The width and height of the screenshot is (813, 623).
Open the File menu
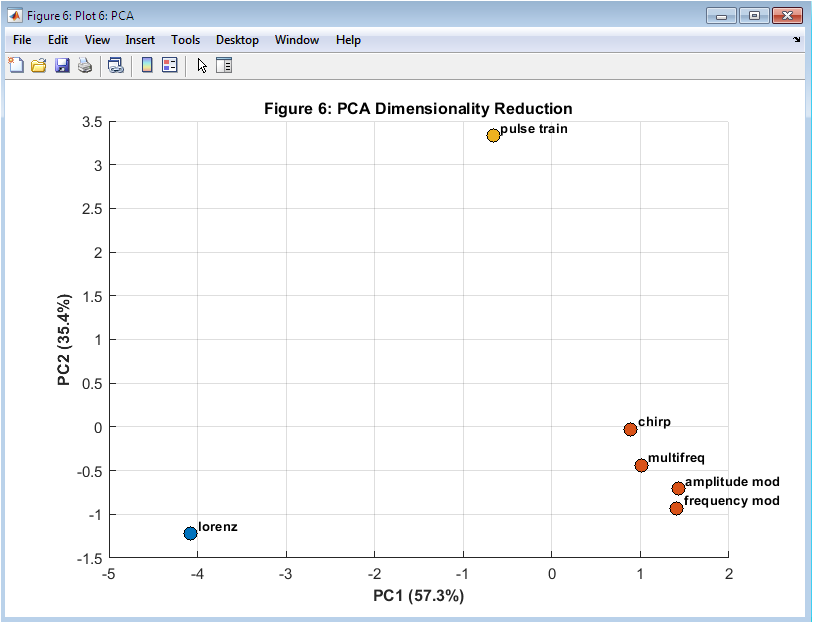[22, 40]
